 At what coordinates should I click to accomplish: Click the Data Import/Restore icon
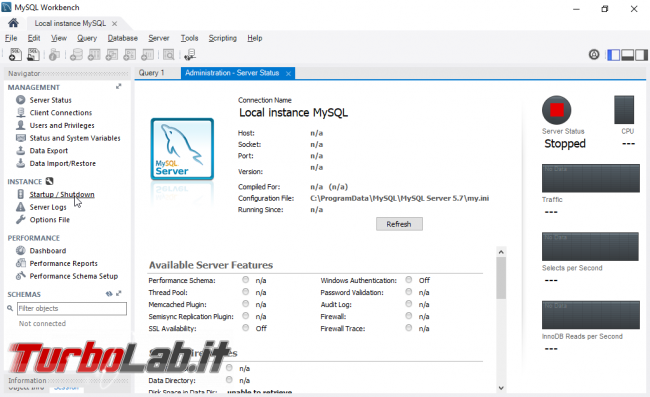click(x=20, y=163)
